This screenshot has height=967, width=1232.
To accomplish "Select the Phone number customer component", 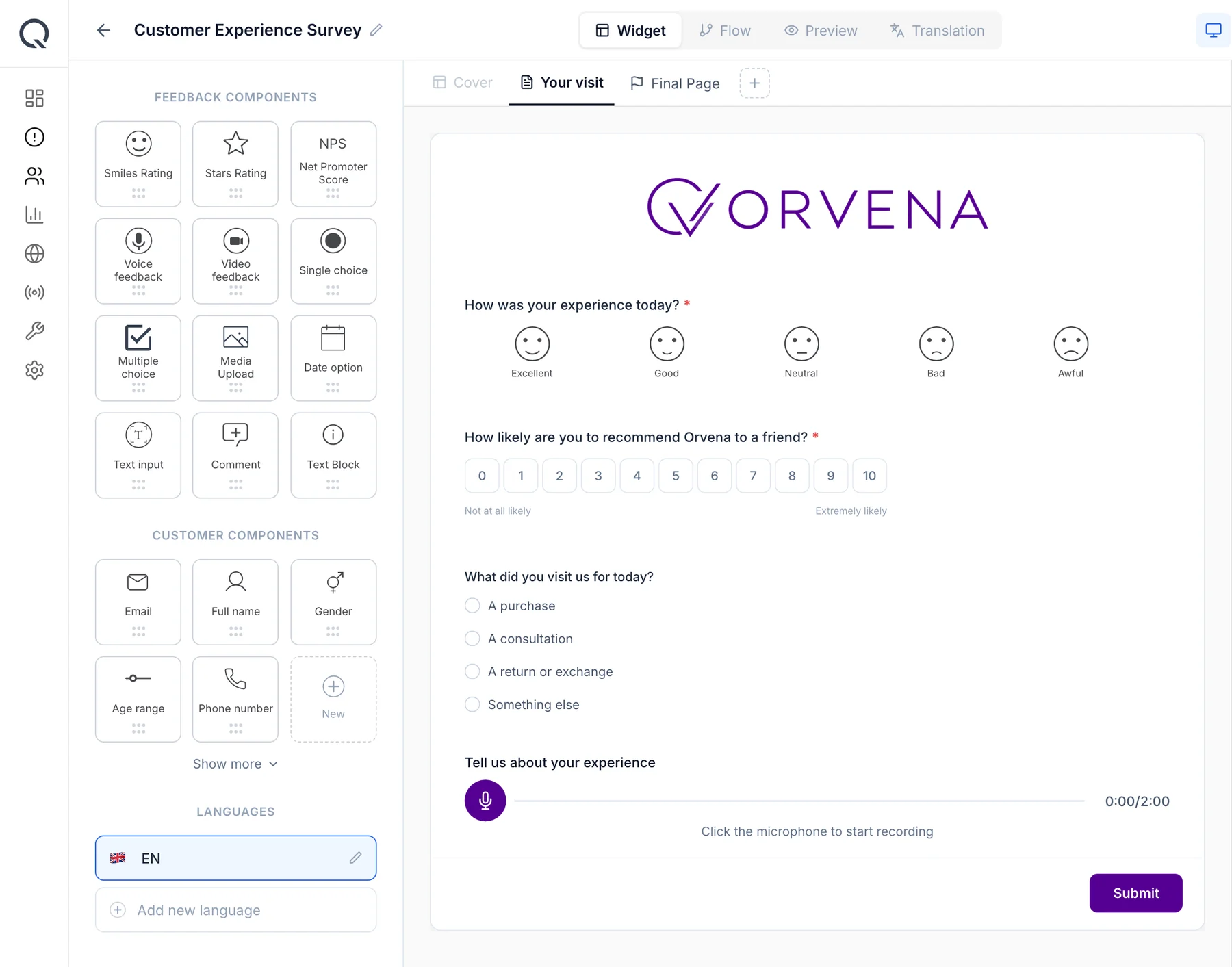I will 235,699.
